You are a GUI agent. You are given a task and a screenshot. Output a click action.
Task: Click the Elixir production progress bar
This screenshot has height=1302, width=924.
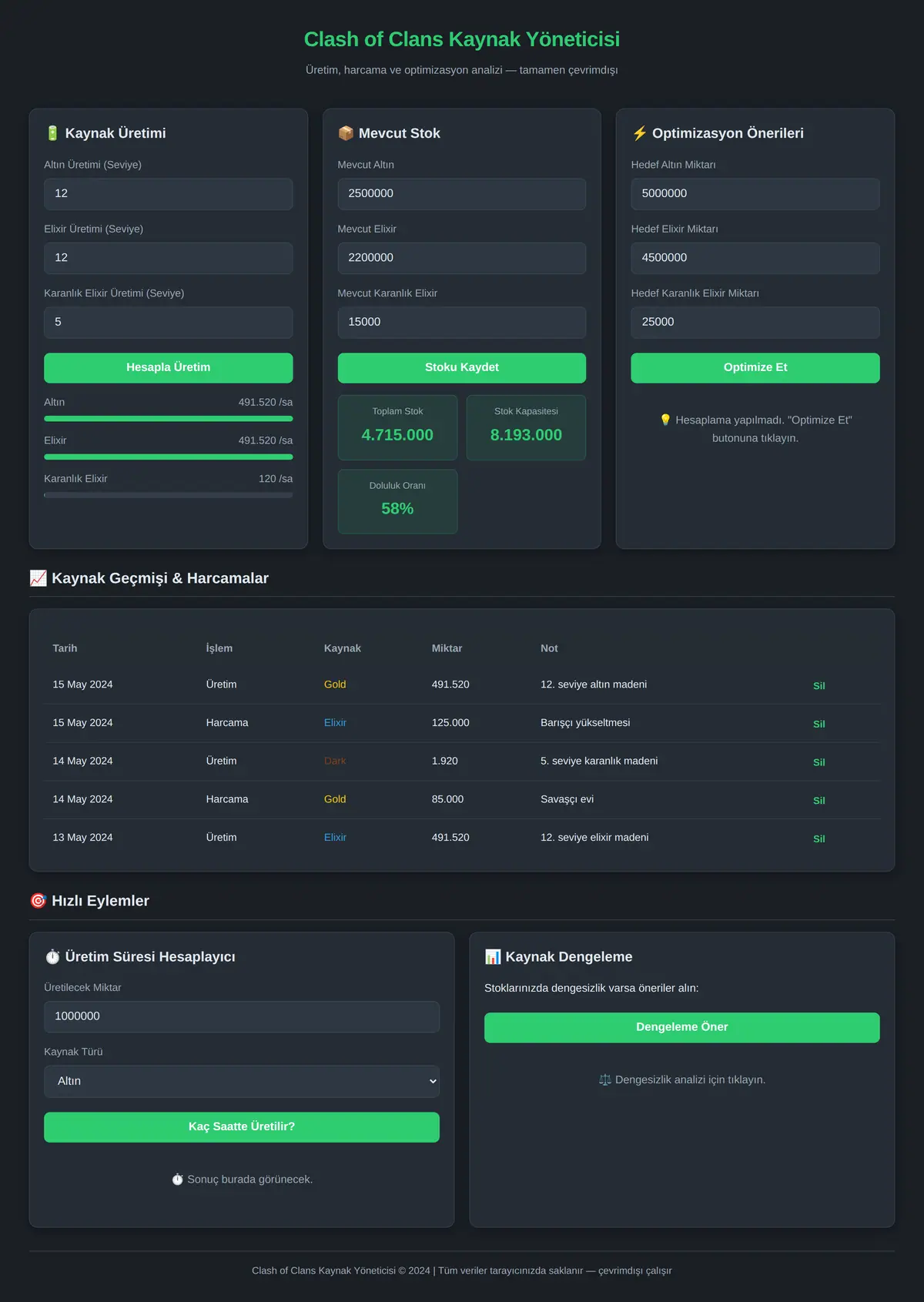point(169,457)
